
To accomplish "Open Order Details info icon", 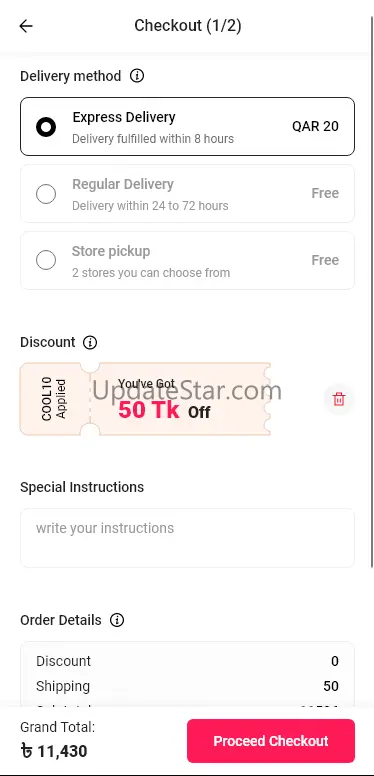I will (117, 620).
